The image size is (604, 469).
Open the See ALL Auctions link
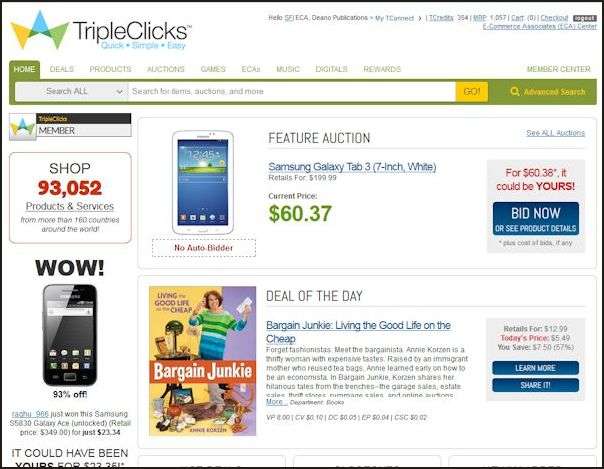(x=555, y=133)
